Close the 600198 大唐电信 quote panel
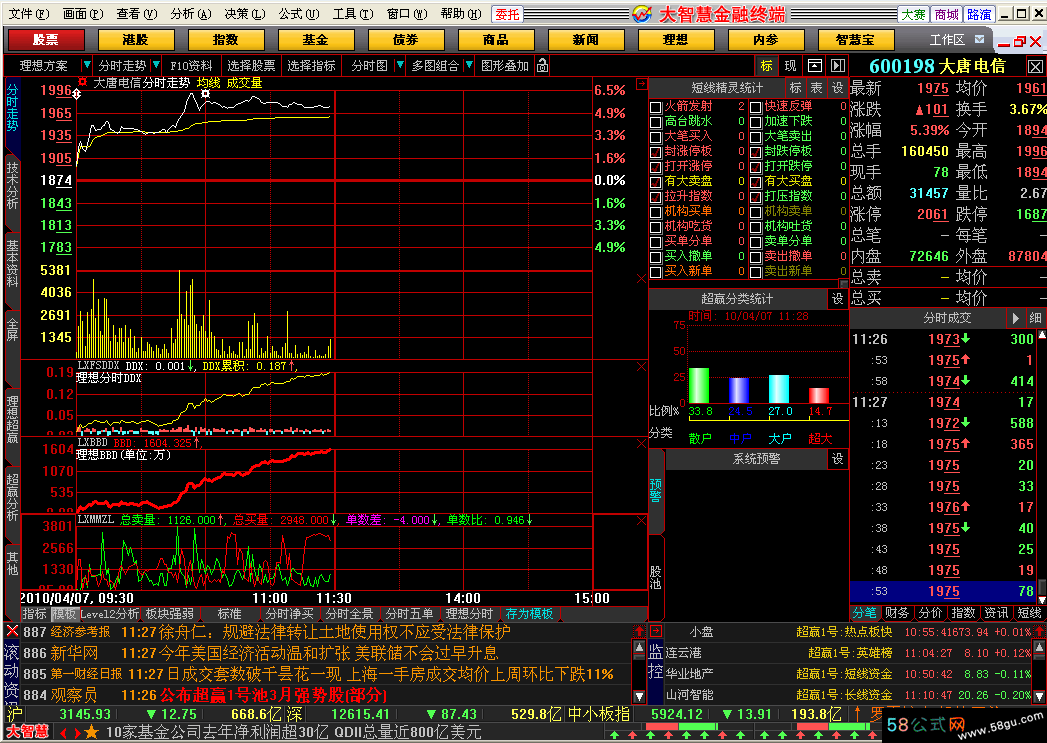1047x743 pixels. (1035, 67)
